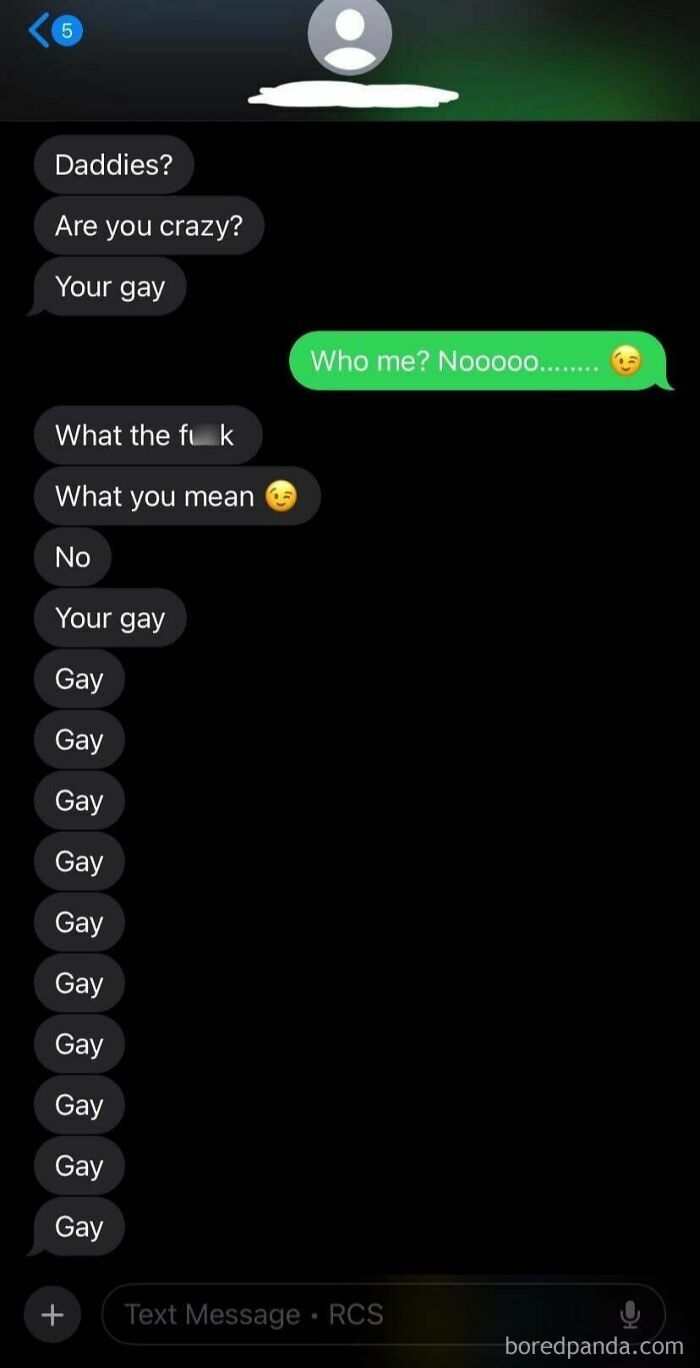This screenshot has height=1368, width=700.
Task: Tap the microphone dictation icon
Action: tap(630, 1314)
